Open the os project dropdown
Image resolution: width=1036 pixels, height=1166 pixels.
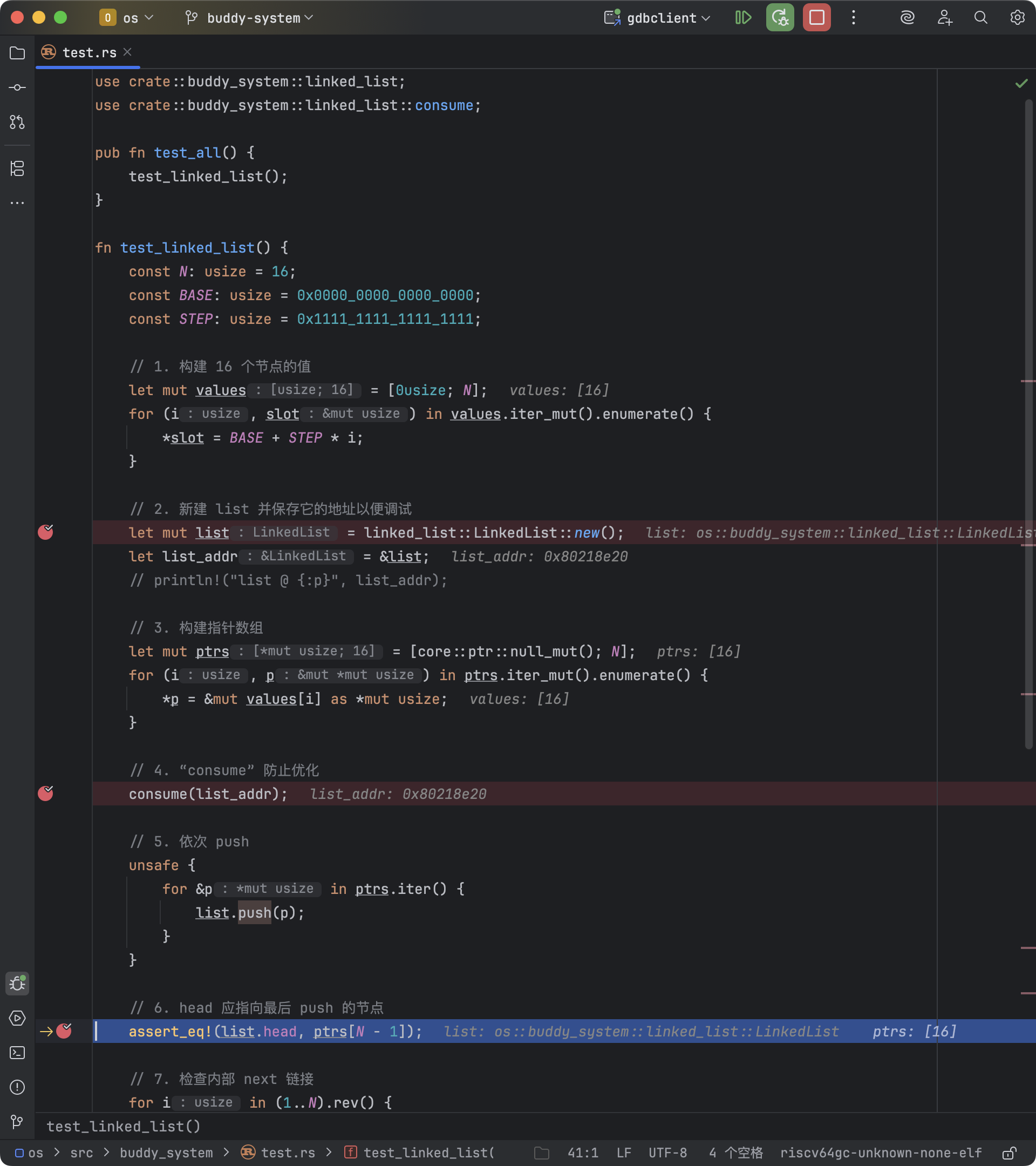tap(126, 18)
